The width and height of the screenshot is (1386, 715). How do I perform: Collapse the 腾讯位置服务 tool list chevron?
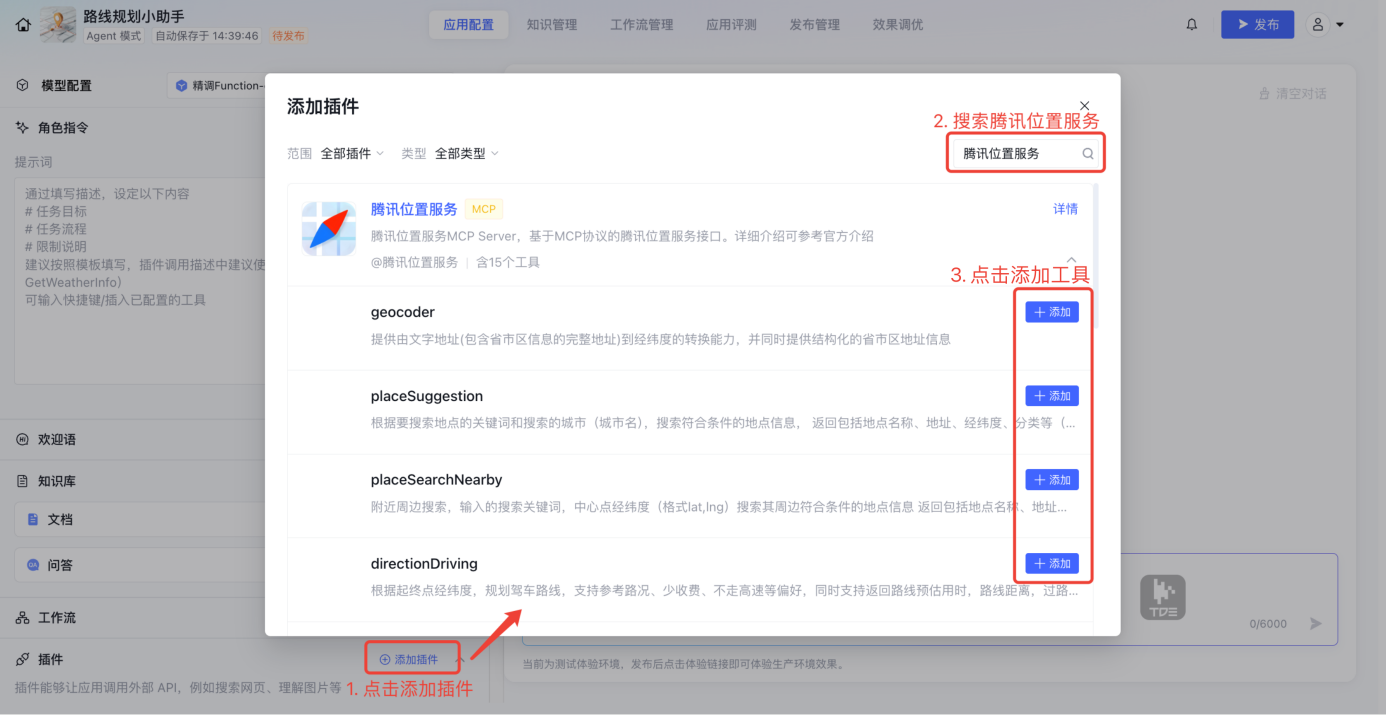(x=1071, y=260)
